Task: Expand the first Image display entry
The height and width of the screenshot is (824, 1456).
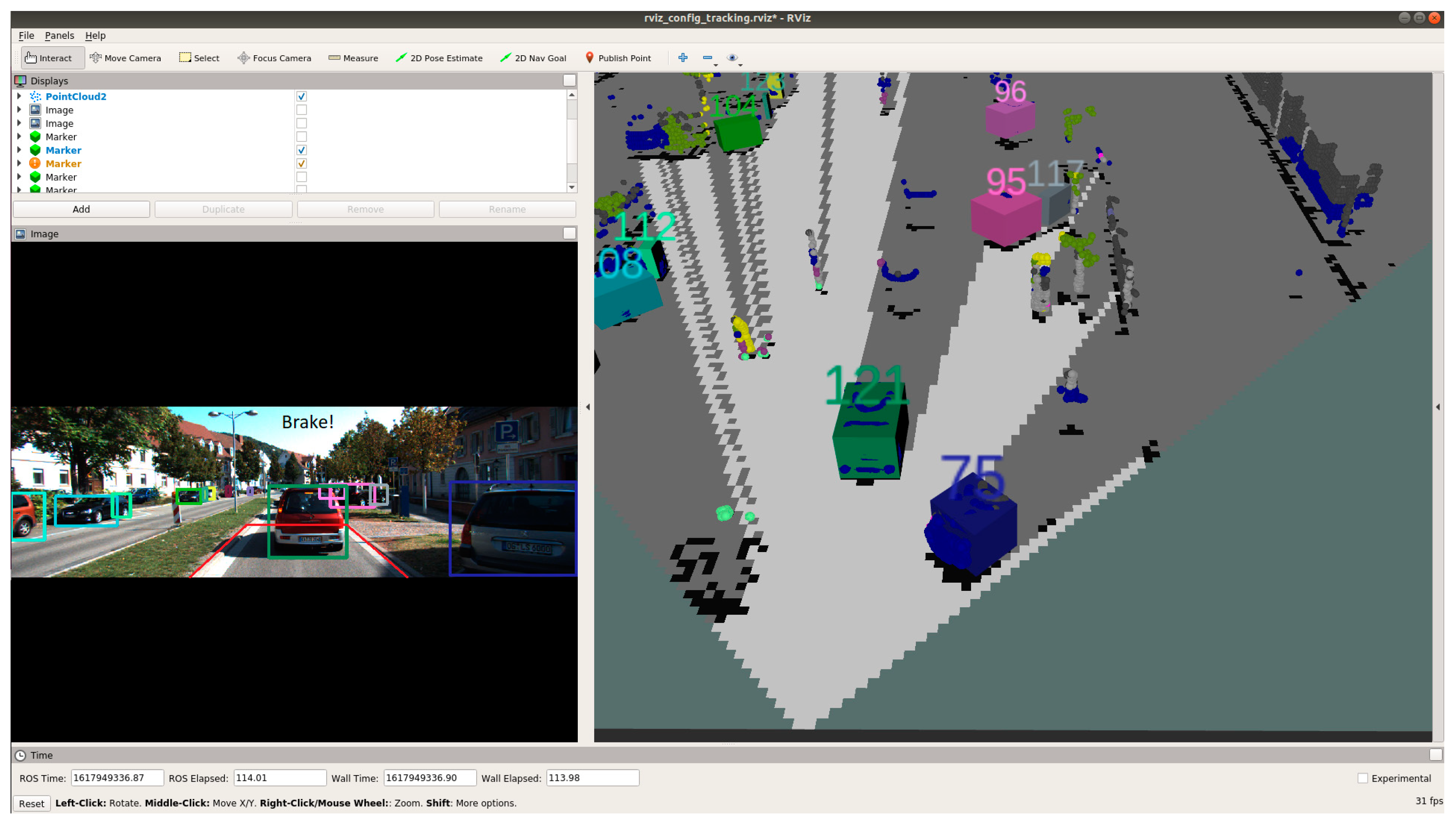Action: (x=19, y=110)
